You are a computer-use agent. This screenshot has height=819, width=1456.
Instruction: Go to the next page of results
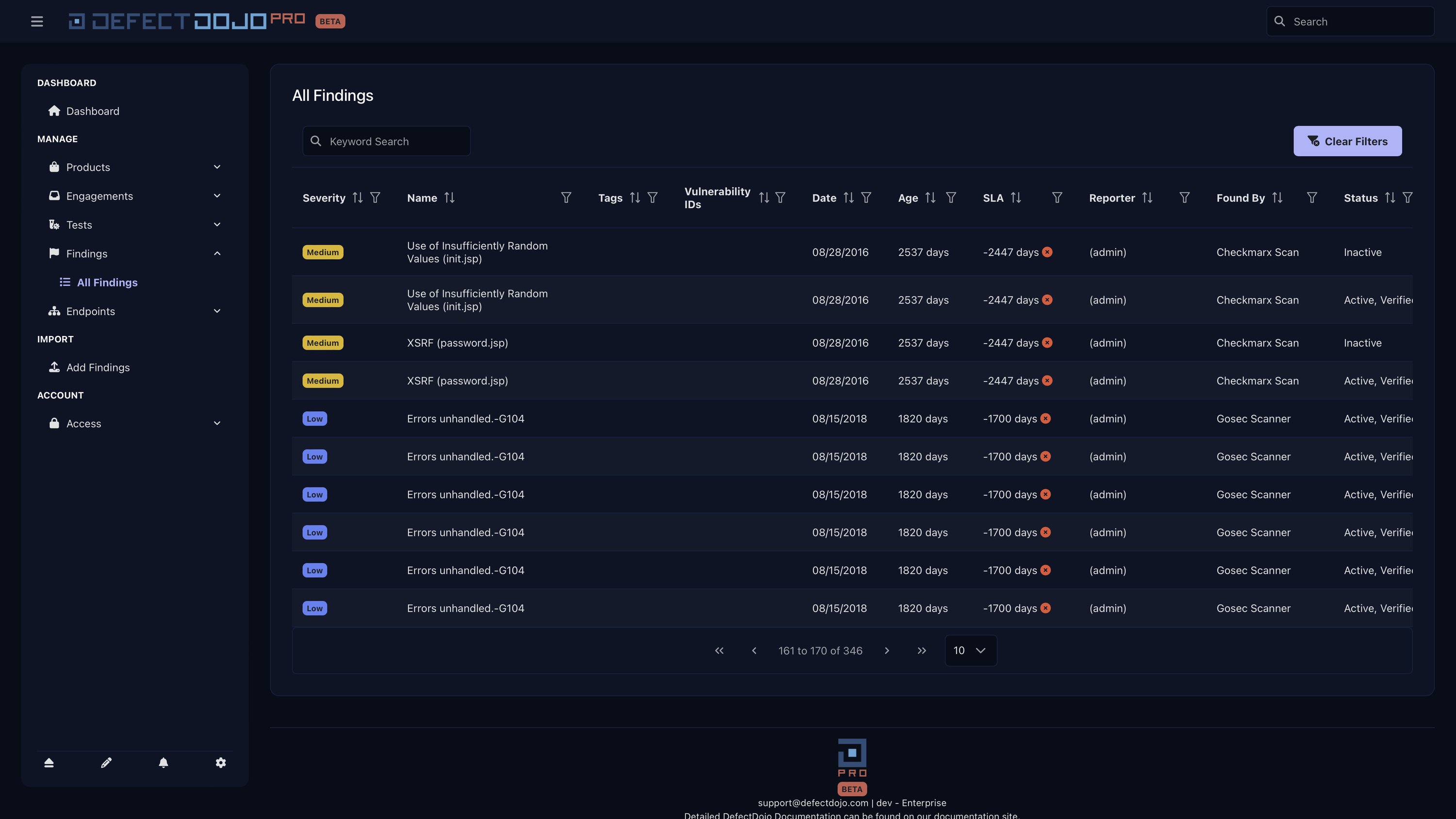coord(886,651)
